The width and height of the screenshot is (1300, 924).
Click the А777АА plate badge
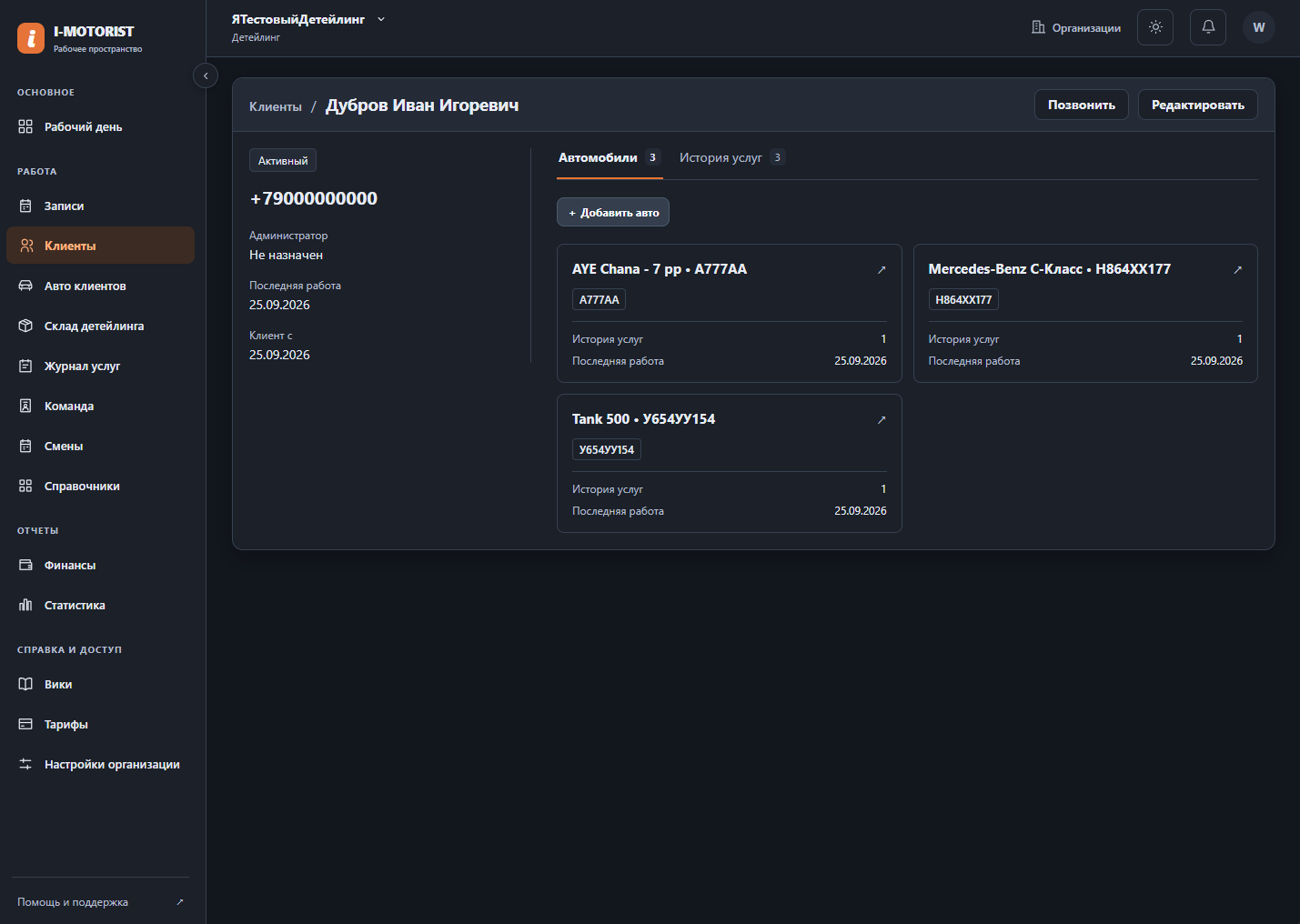[599, 299]
